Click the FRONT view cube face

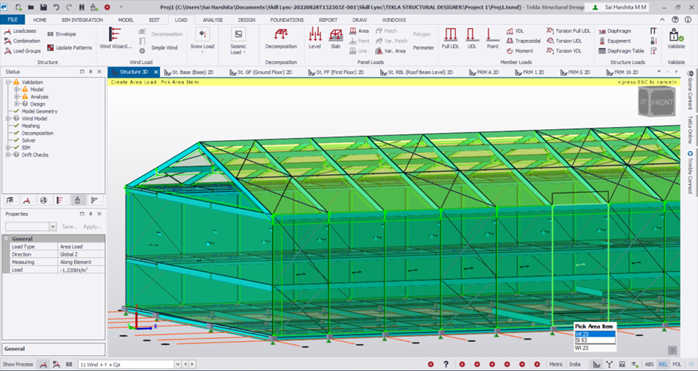[x=662, y=102]
